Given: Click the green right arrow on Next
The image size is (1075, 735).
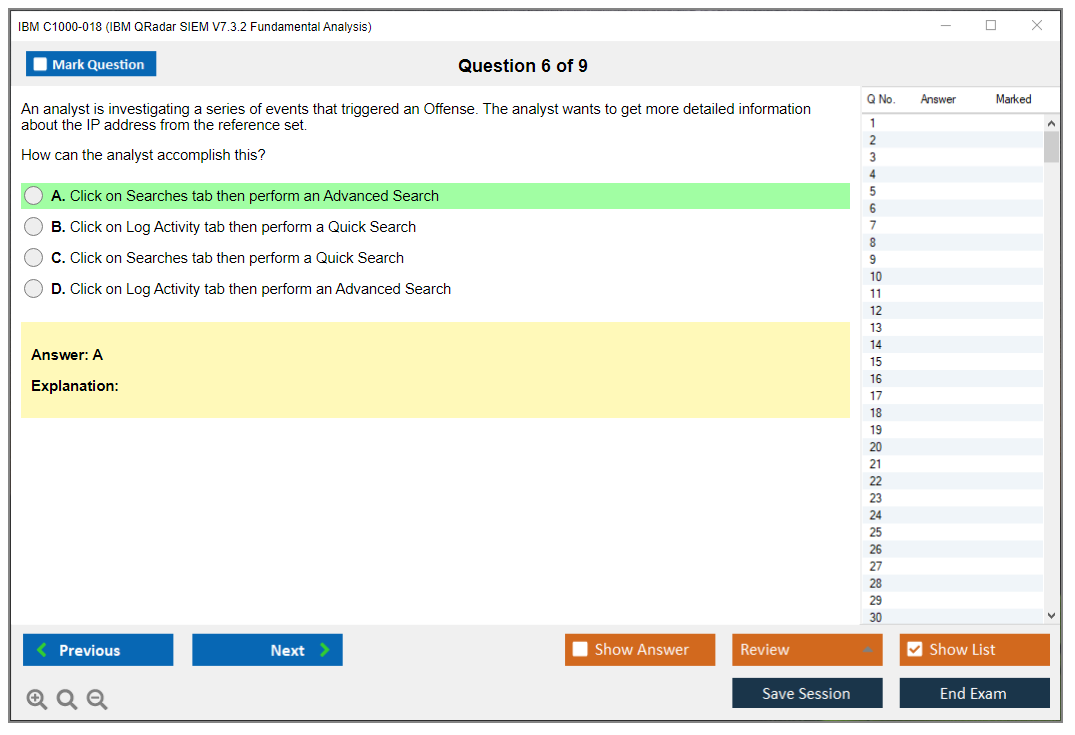Looking at the screenshot, I should (325, 650).
